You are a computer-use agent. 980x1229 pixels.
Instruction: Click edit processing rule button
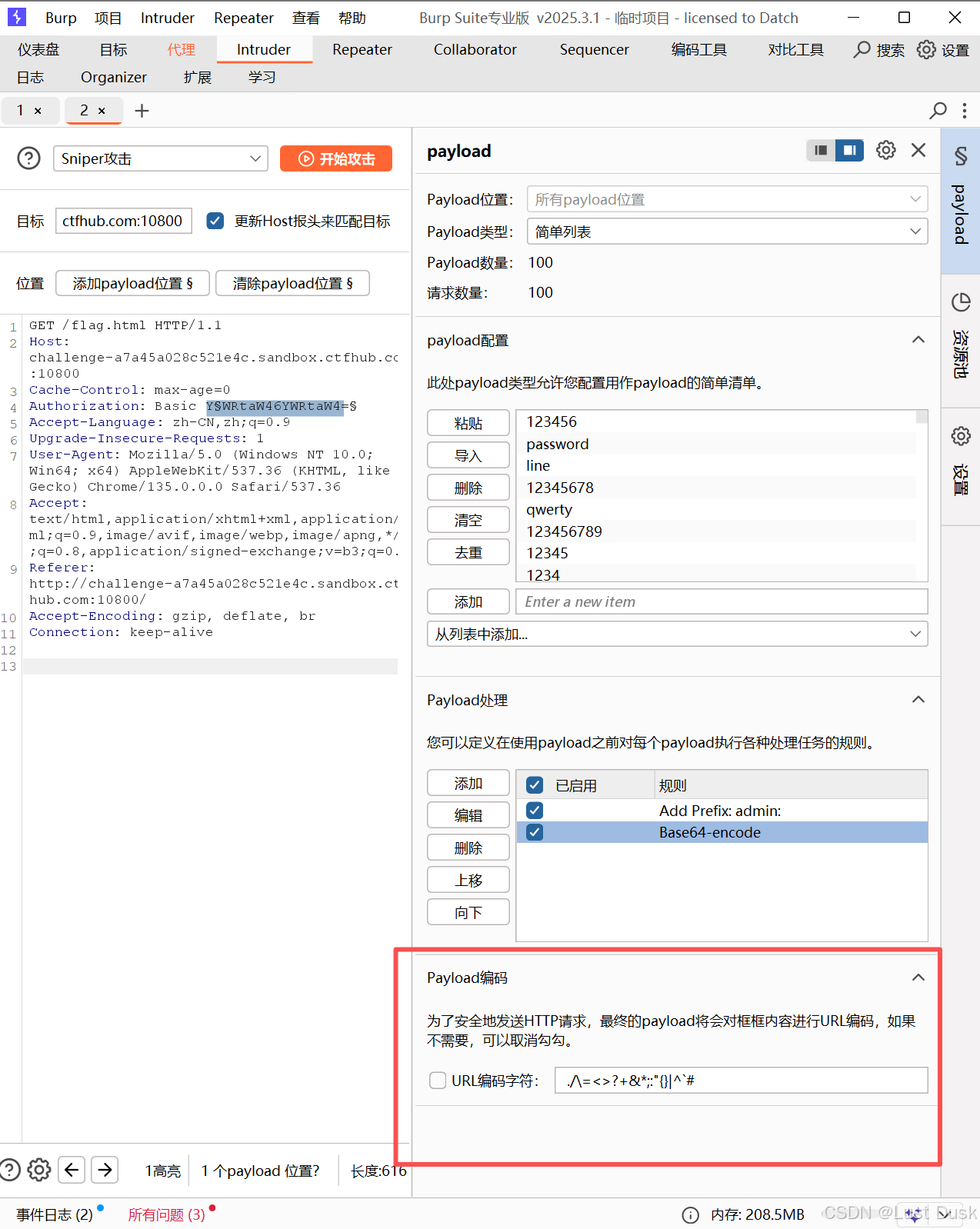(x=468, y=815)
